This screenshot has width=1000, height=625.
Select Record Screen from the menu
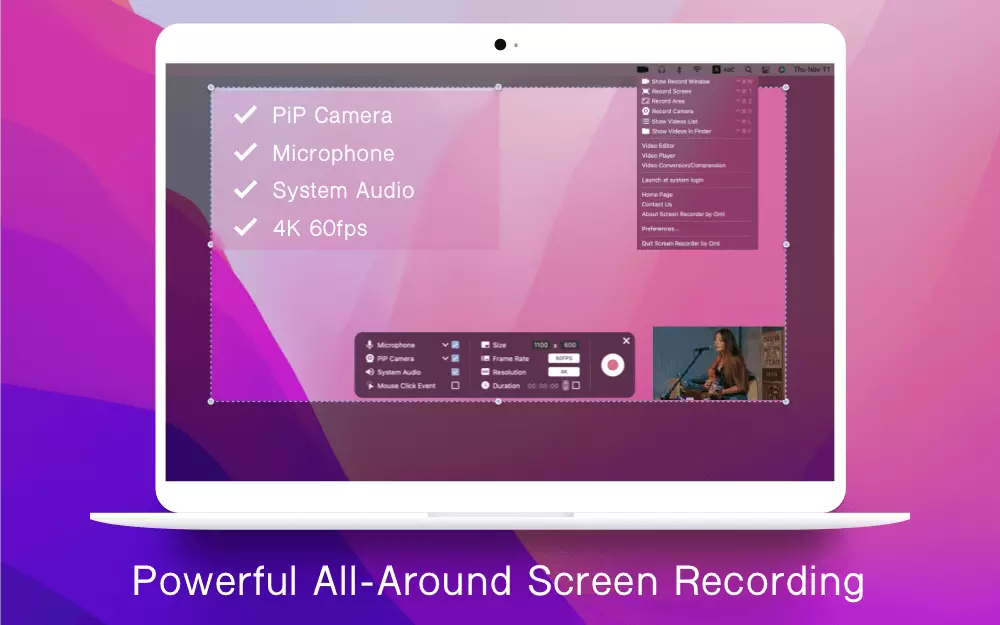[673, 91]
